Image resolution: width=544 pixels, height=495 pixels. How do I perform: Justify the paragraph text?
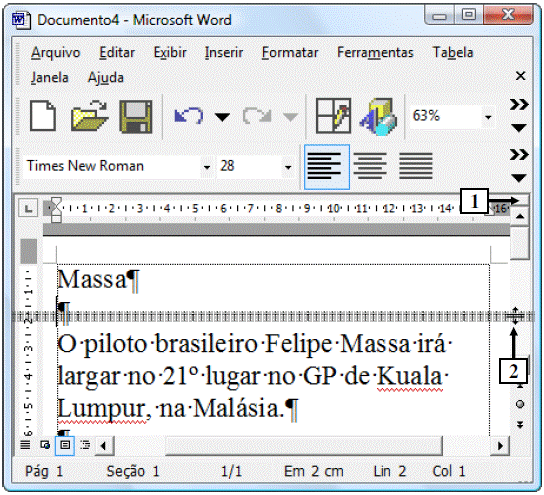(416, 166)
